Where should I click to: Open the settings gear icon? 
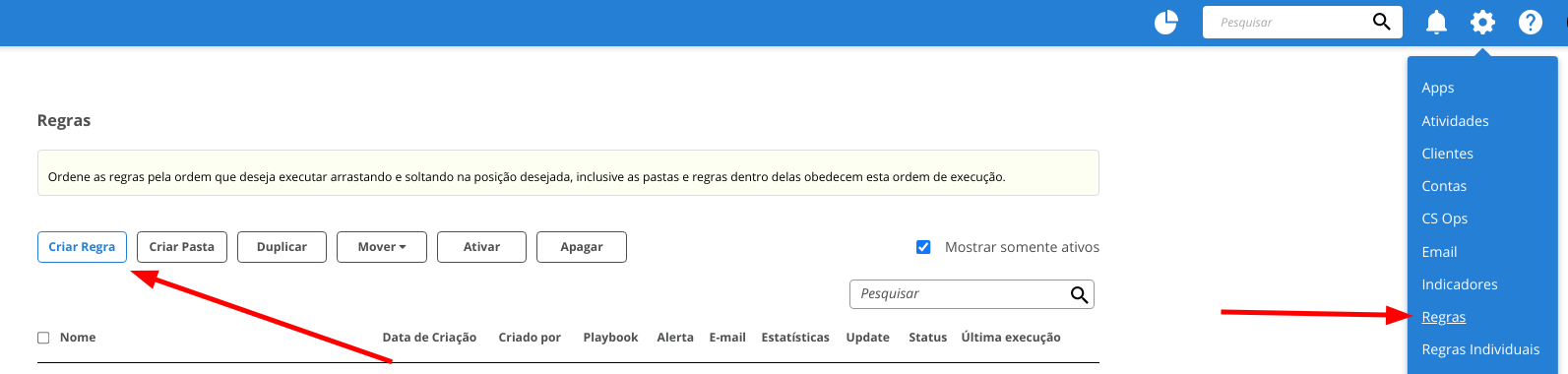pos(1482,22)
